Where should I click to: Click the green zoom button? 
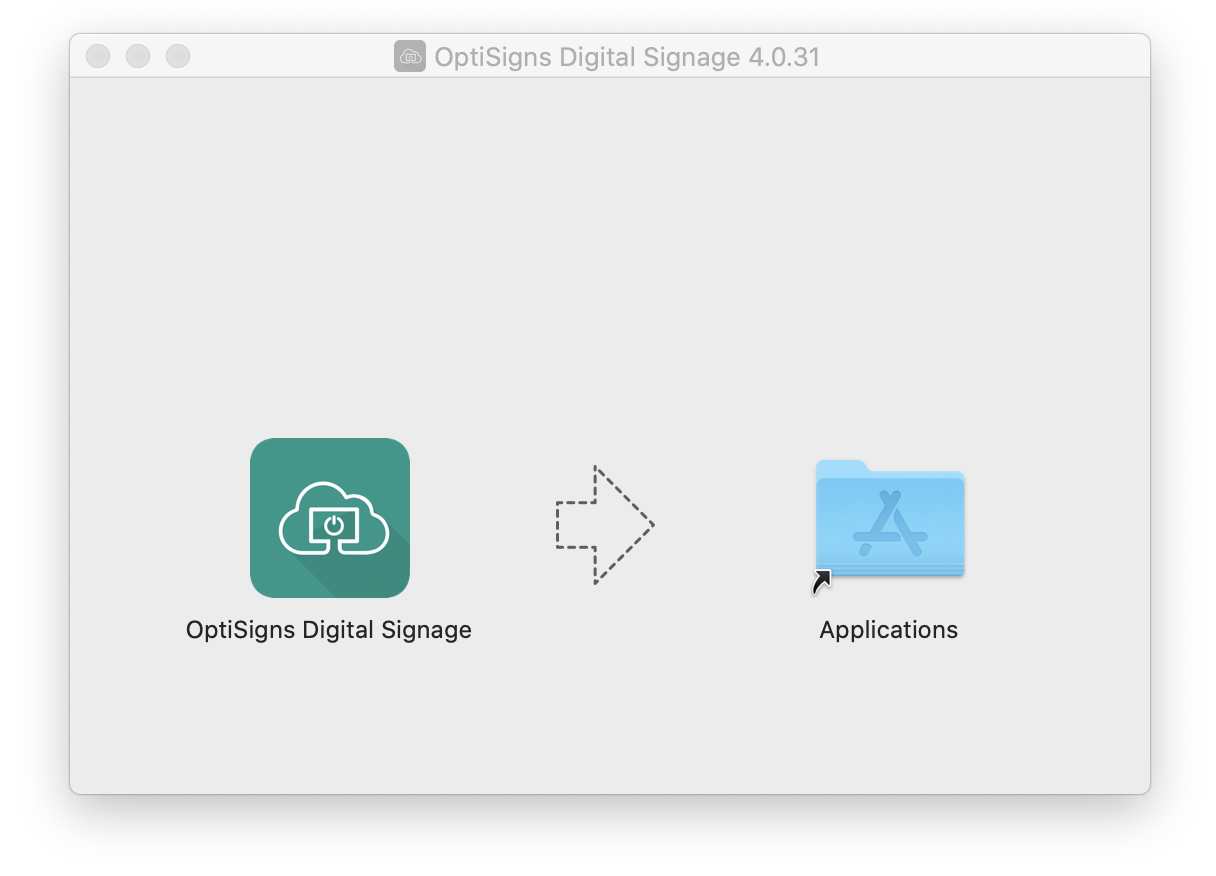click(x=177, y=56)
